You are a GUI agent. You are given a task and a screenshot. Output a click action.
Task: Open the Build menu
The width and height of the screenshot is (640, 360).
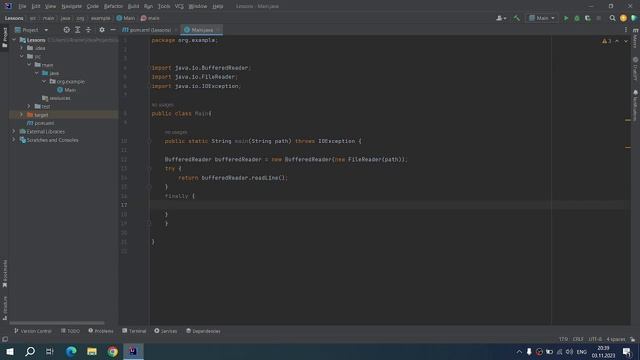pyautogui.click(x=133, y=6)
